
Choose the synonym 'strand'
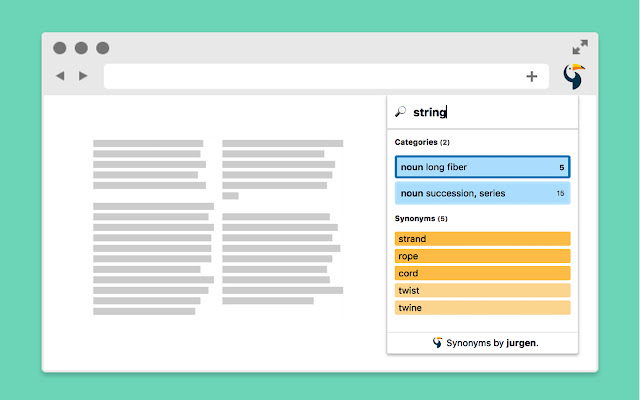coord(482,239)
